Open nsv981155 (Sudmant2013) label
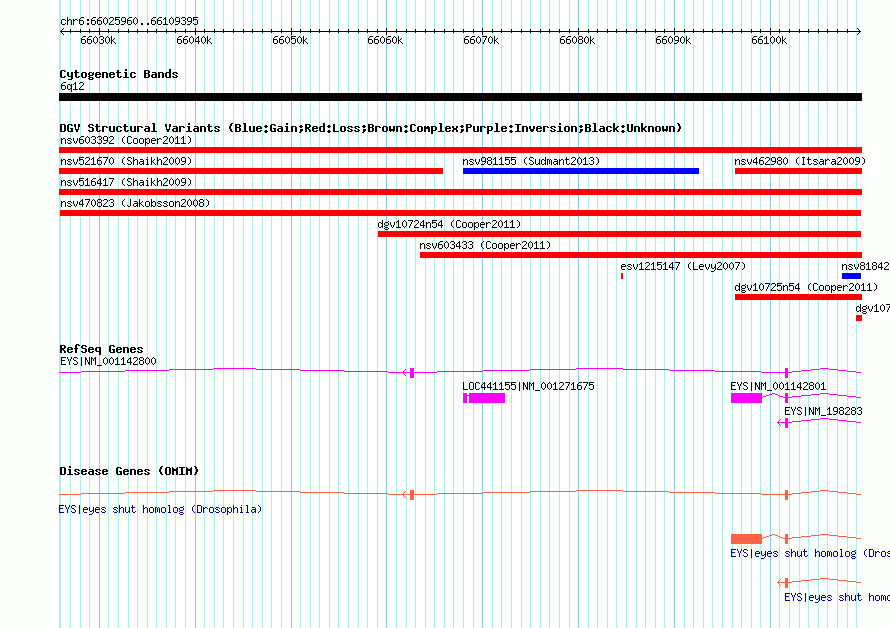Screen dimensions: 890x628 531,161
